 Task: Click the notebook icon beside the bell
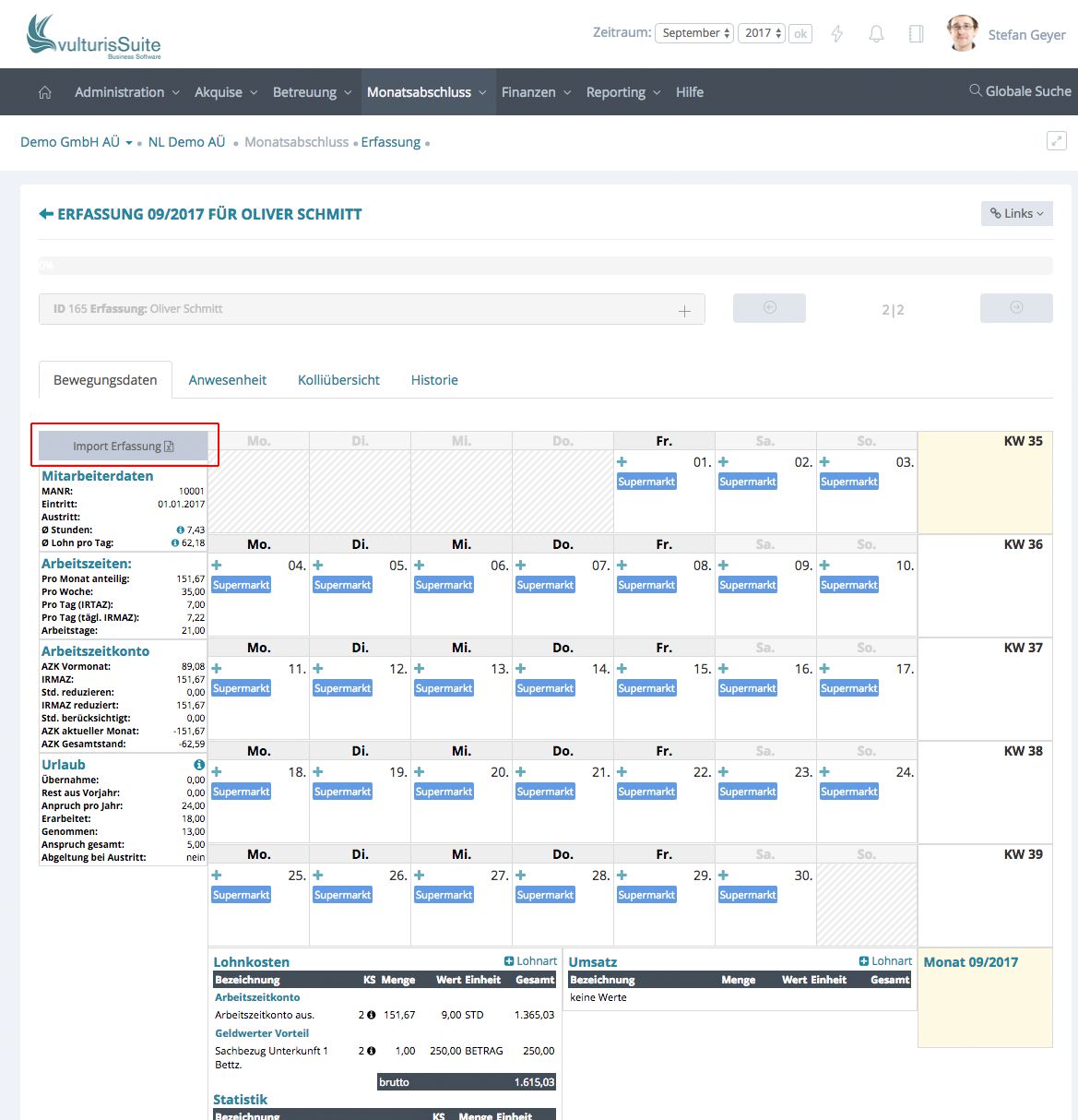coord(916,34)
